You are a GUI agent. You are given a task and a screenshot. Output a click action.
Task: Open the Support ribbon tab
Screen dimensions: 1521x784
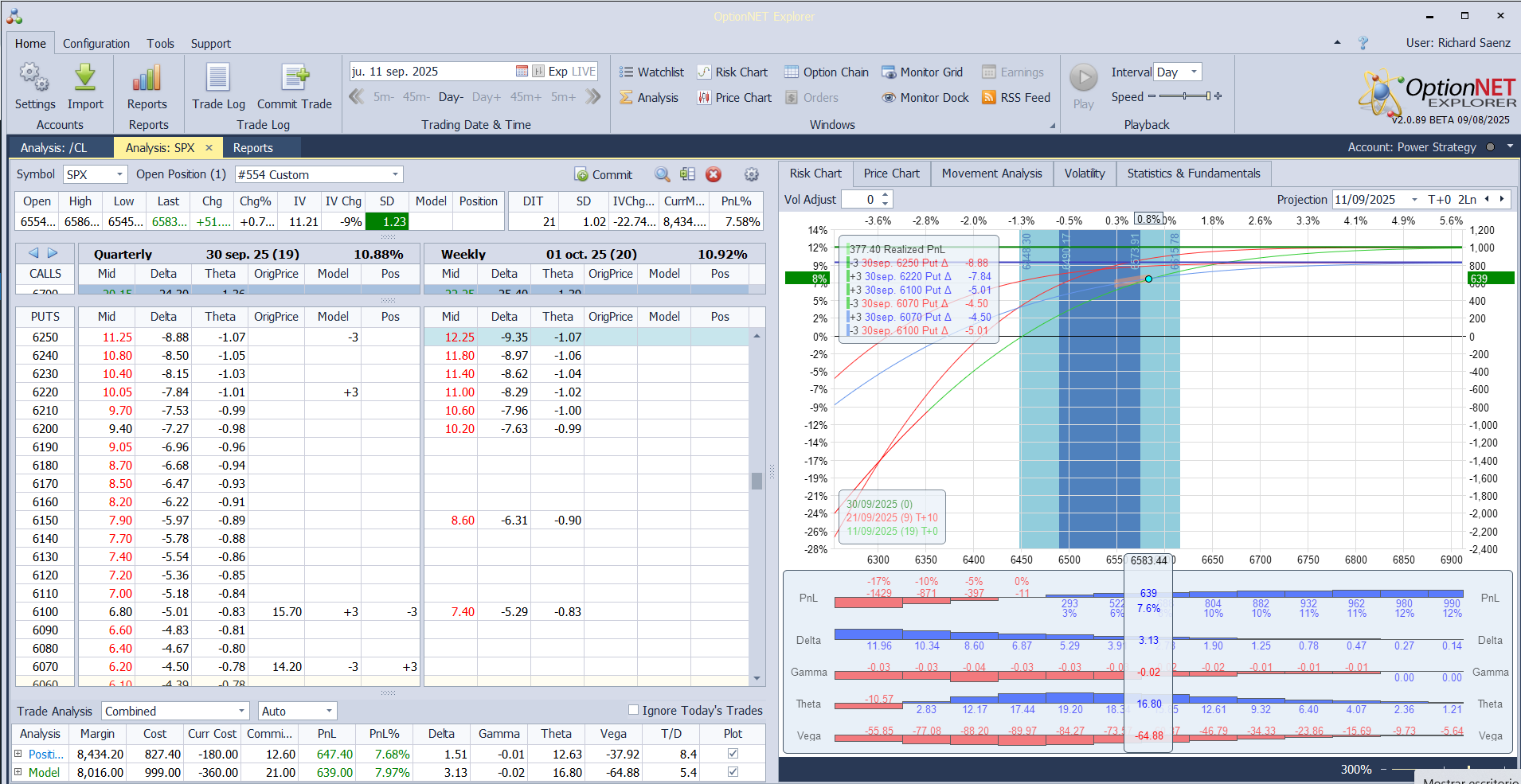(x=211, y=44)
